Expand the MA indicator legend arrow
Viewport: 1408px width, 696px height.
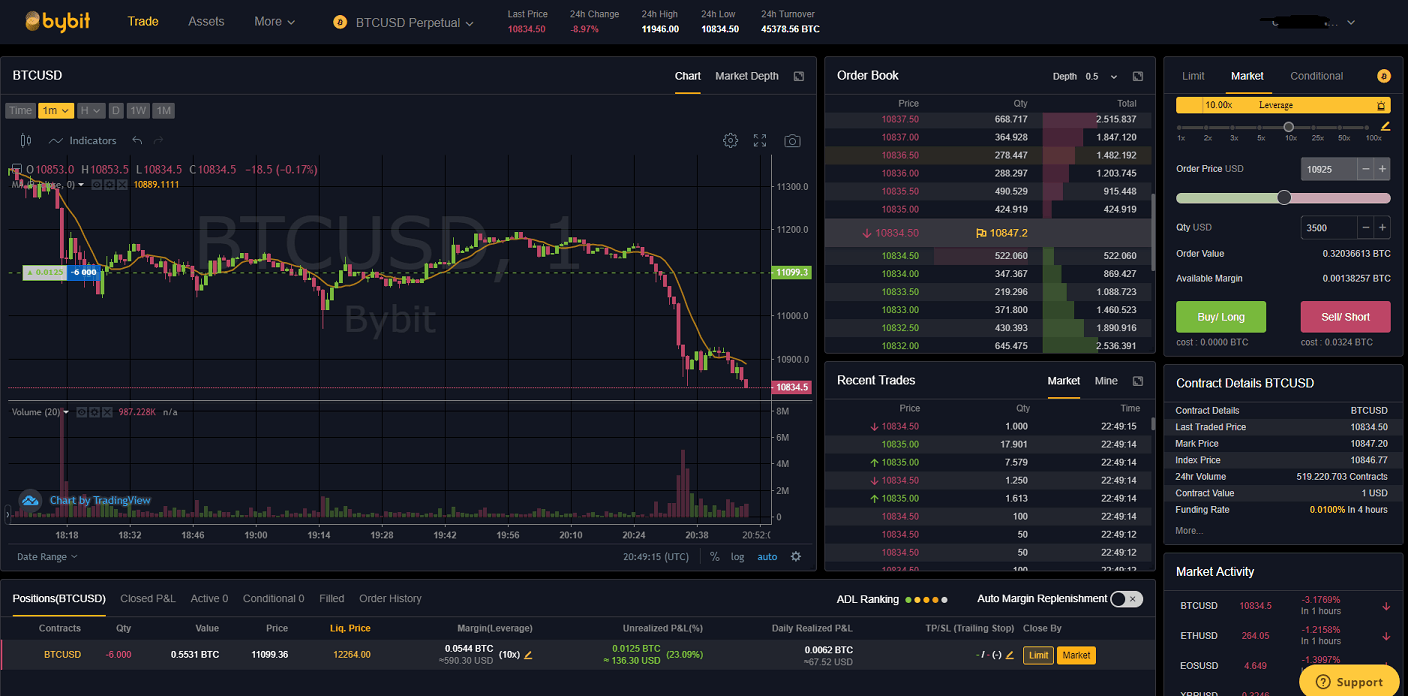click(x=82, y=184)
